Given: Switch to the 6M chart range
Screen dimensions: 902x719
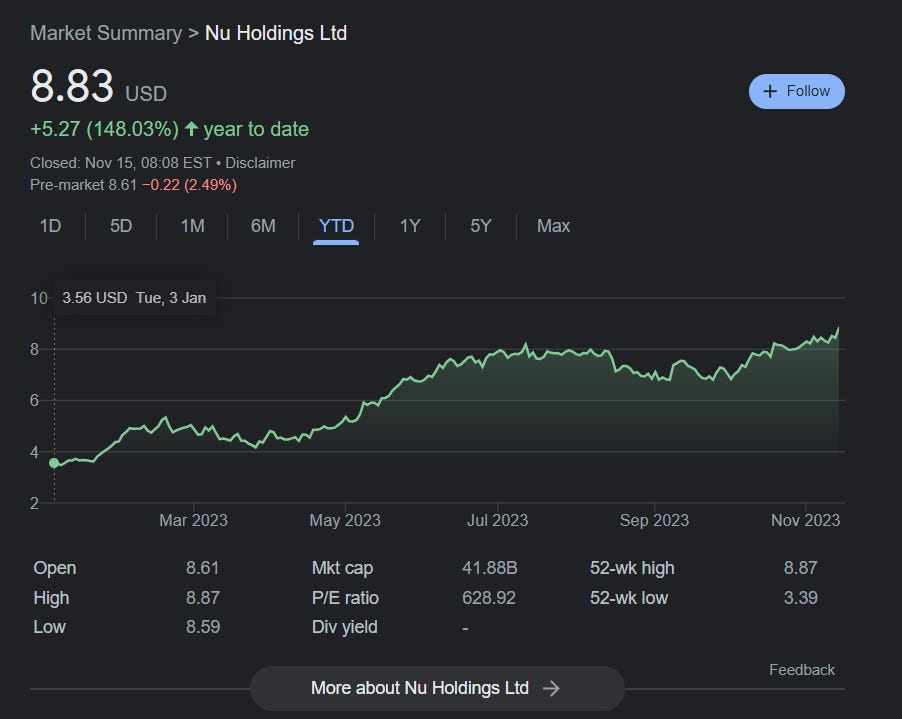Looking at the screenshot, I should pyautogui.click(x=263, y=226).
